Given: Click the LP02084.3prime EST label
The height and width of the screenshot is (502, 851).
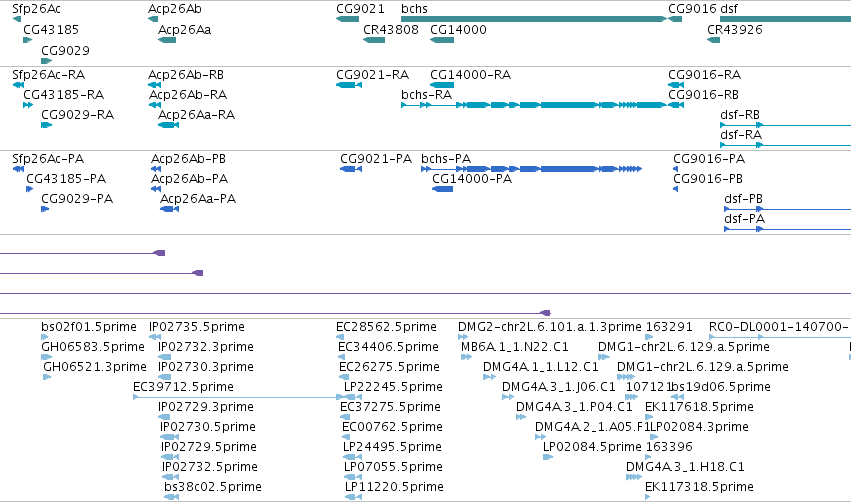Looking at the screenshot, I should tap(700, 427).
